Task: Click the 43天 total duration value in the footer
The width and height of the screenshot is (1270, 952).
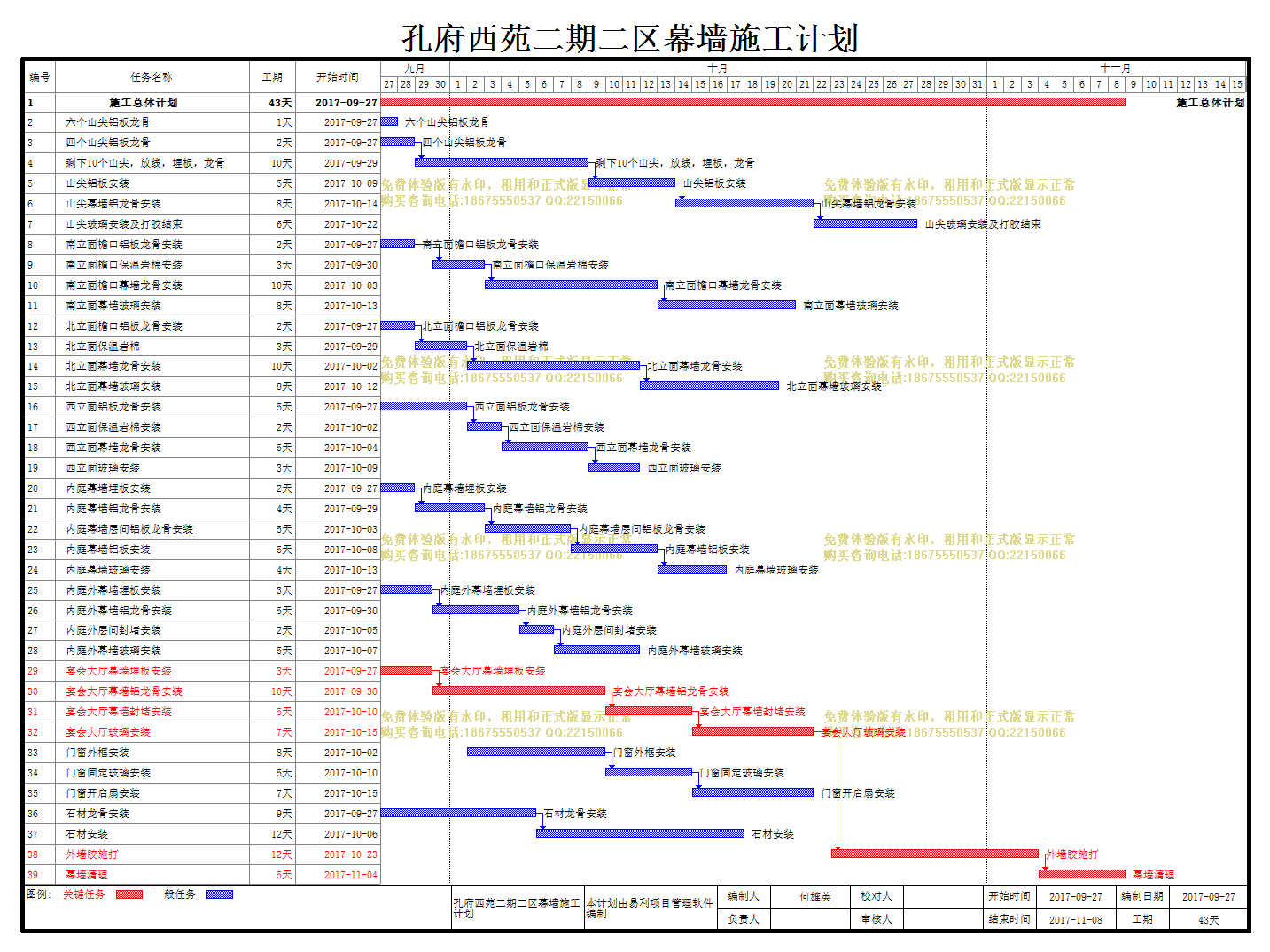Action: point(1209,920)
